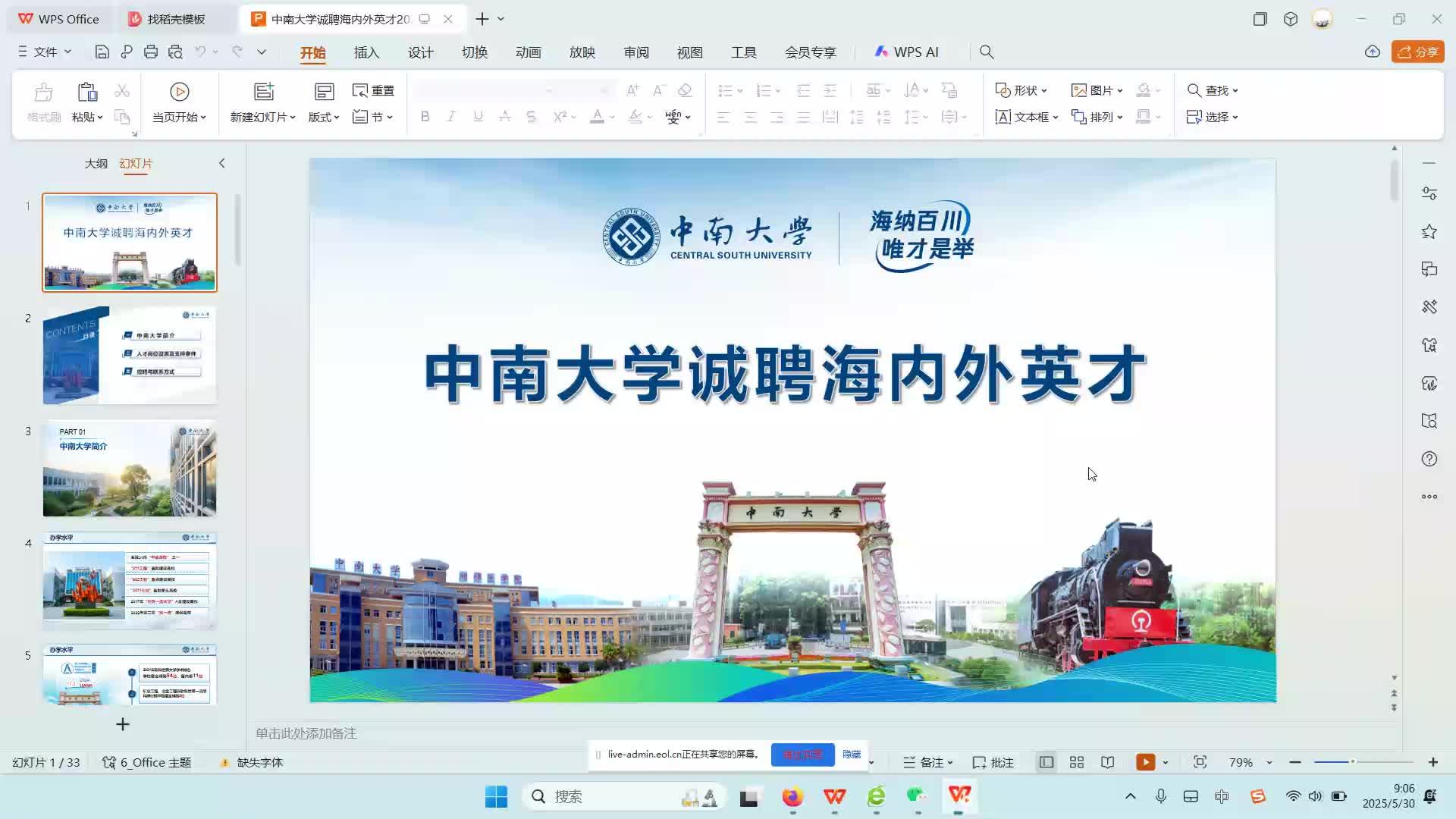Click the New Slide icon
The height and width of the screenshot is (819, 1456).
pos(263,92)
